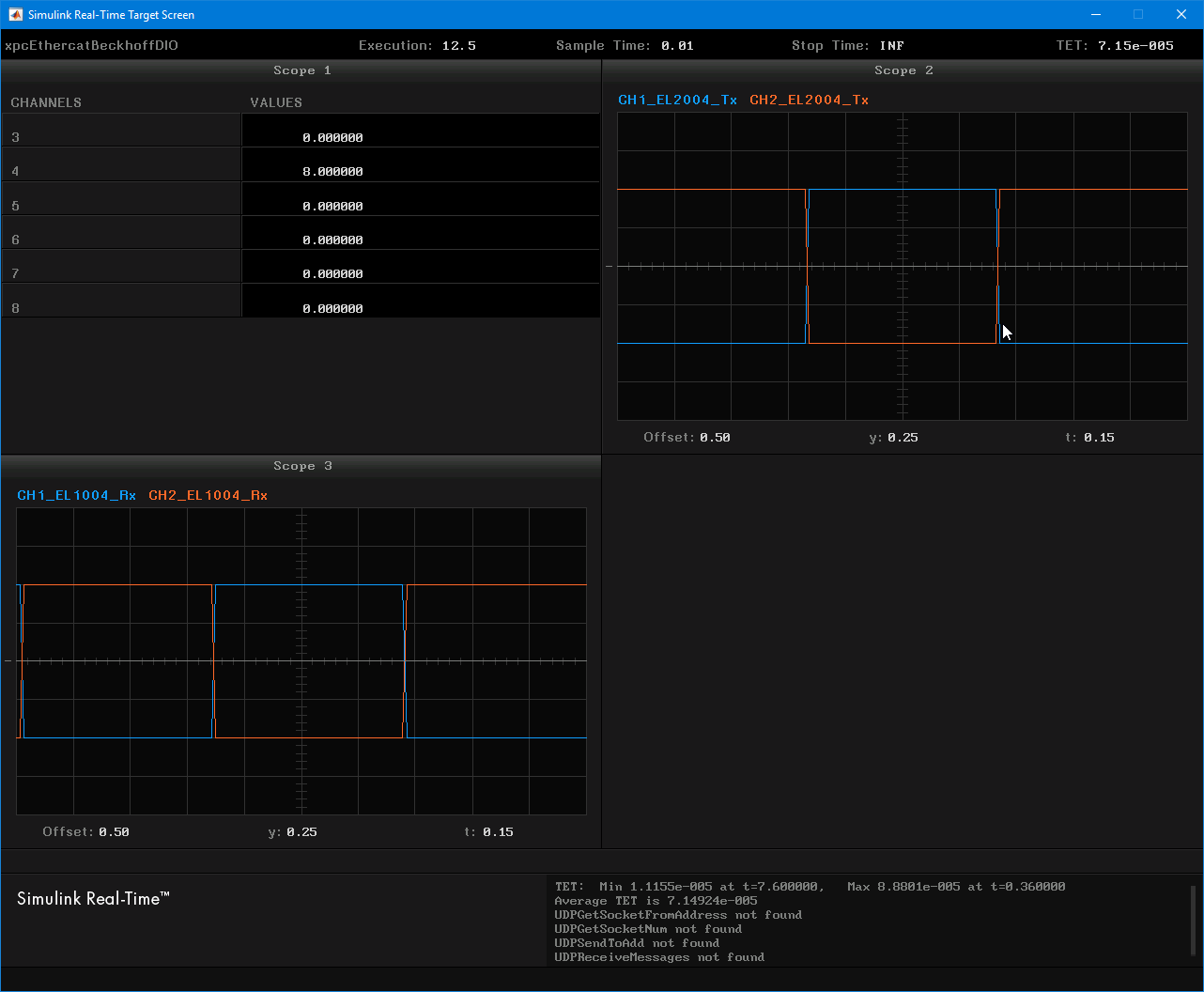The image size is (1204, 992).
Task: Close the Simulink Real-Time Target Screen window
Action: [x=1181, y=15]
